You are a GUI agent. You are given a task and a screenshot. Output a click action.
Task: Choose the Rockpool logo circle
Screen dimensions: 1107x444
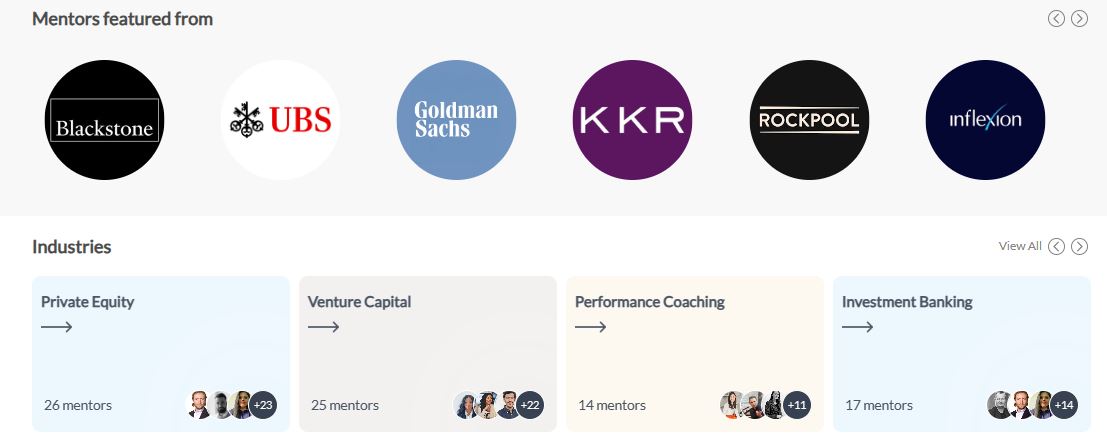[809, 121]
